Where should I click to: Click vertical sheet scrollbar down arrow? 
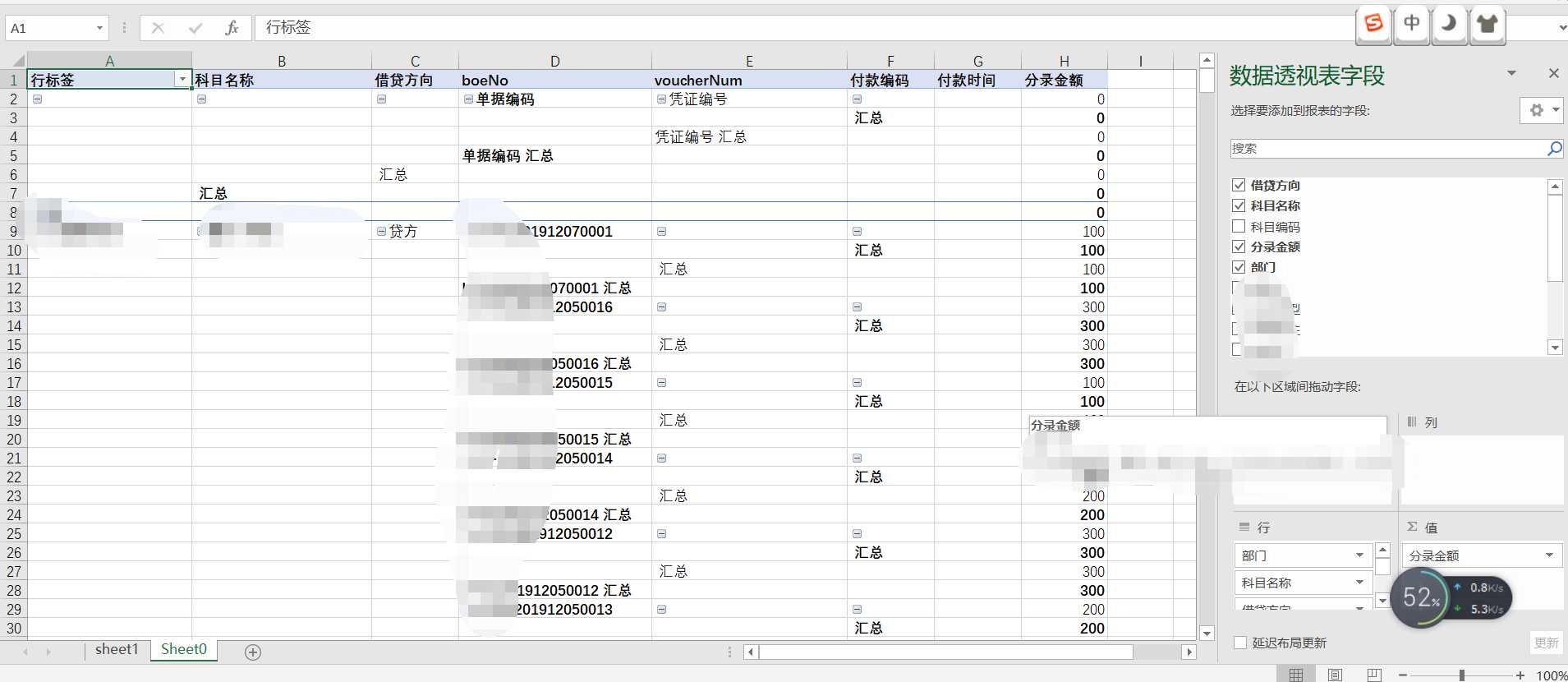pyautogui.click(x=1207, y=633)
